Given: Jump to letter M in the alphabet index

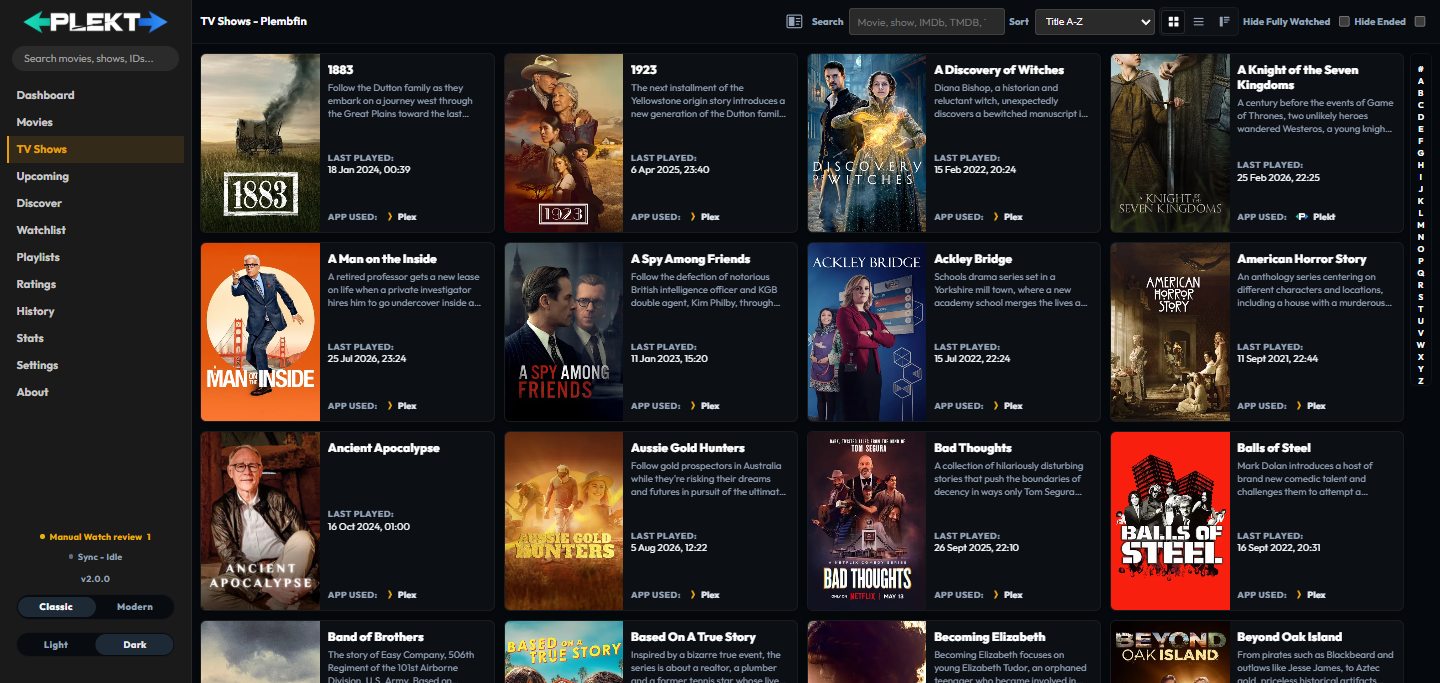Looking at the screenshot, I should 1420,225.
